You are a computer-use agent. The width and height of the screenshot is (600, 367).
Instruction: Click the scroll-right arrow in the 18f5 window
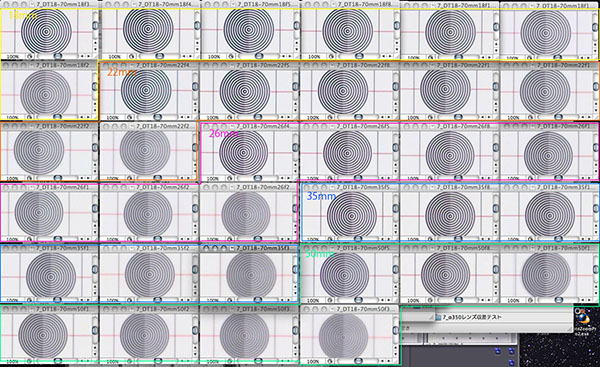point(289,56)
